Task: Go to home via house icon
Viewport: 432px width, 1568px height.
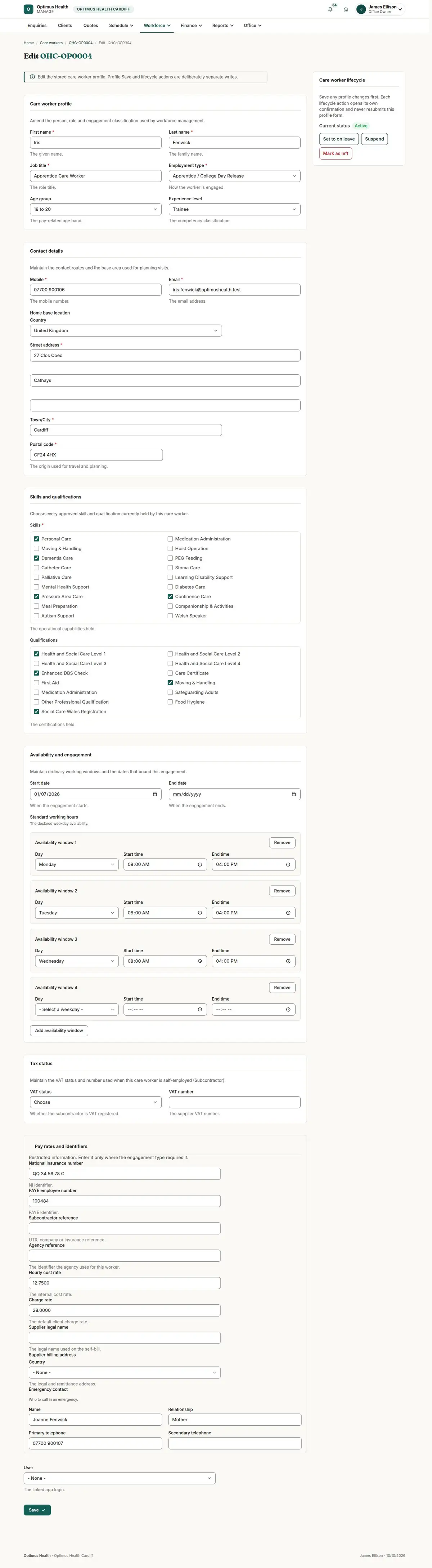Action: 346,9
